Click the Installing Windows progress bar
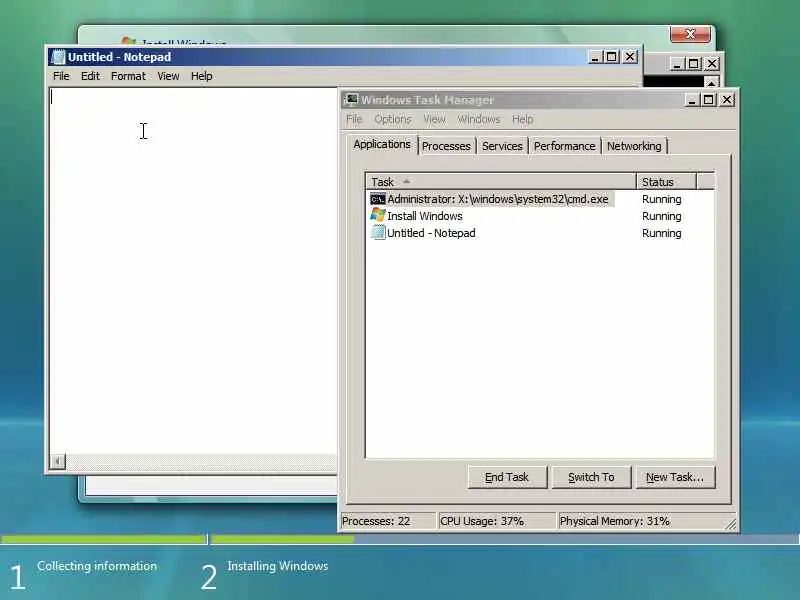 505,539
